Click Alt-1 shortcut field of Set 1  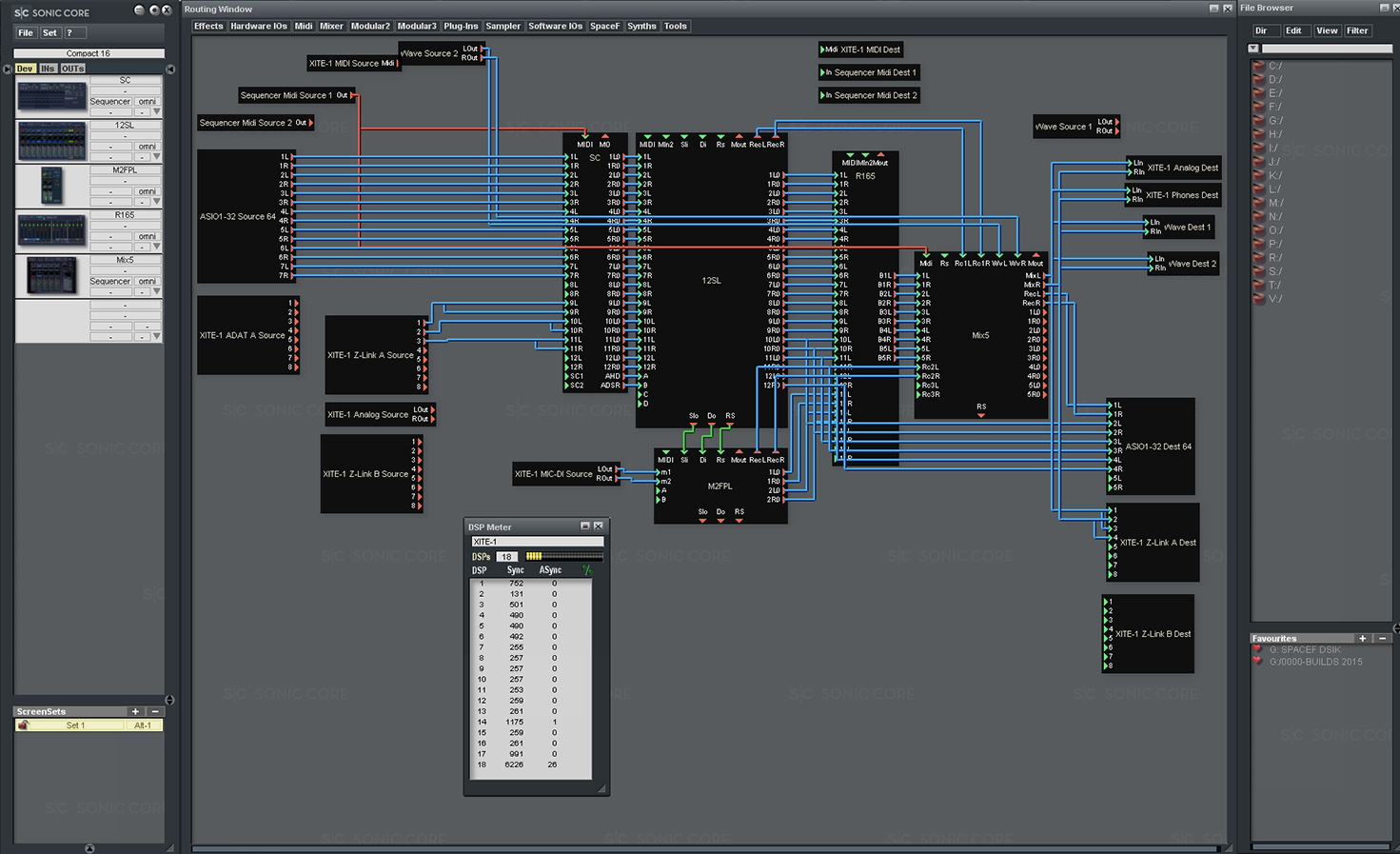pyautogui.click(x=143, y=725)
